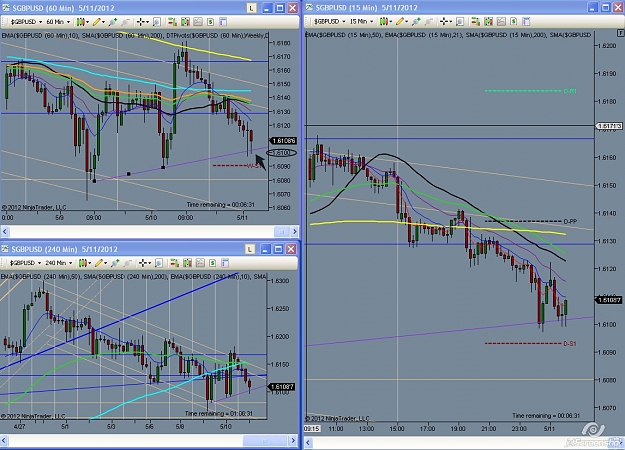Open the $GBPUSD instrument dropdown in 240 Min chart
Viewport: 625px width, 450px height.
(25, 263)
